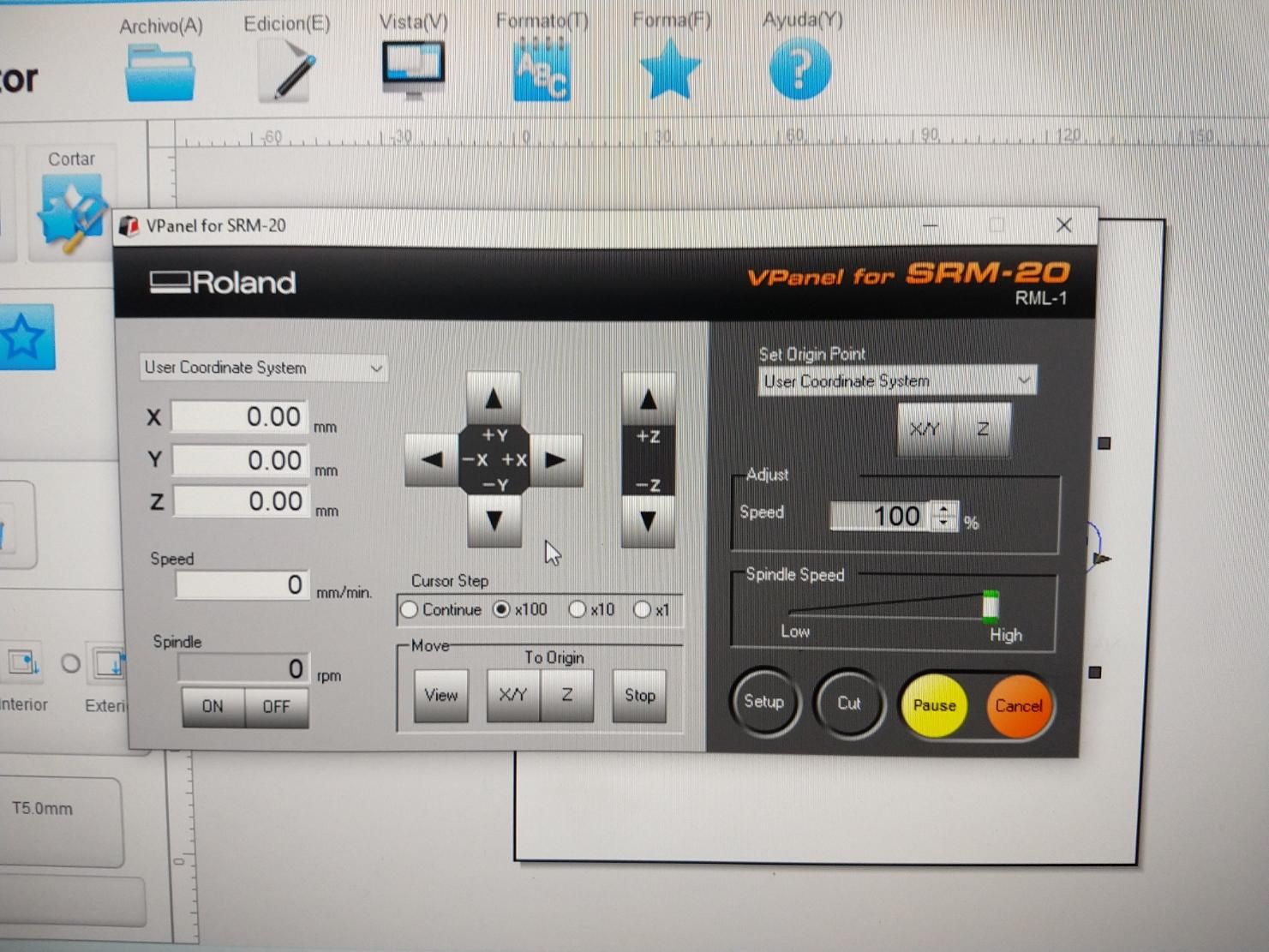
Task: Open the Vista(V) monitor icon
Action: click(413, 70)
